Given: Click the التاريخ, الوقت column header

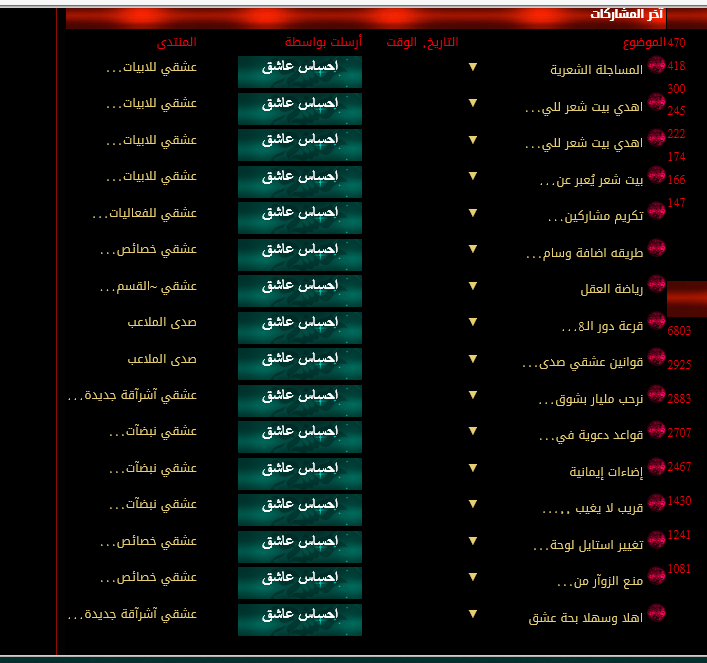Looking at the screenshot, I should pos(422,42).
